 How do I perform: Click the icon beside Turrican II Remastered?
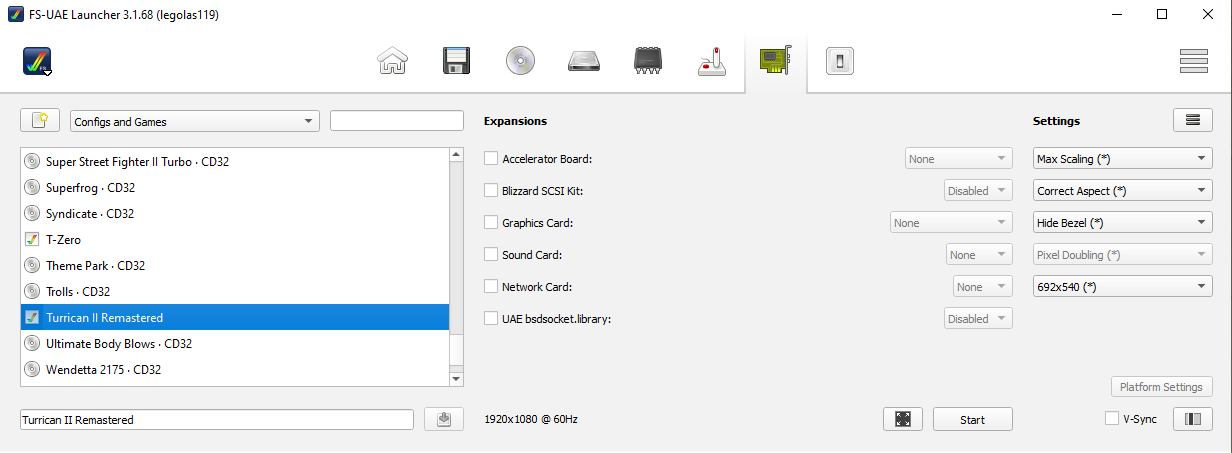click(32, 317)
